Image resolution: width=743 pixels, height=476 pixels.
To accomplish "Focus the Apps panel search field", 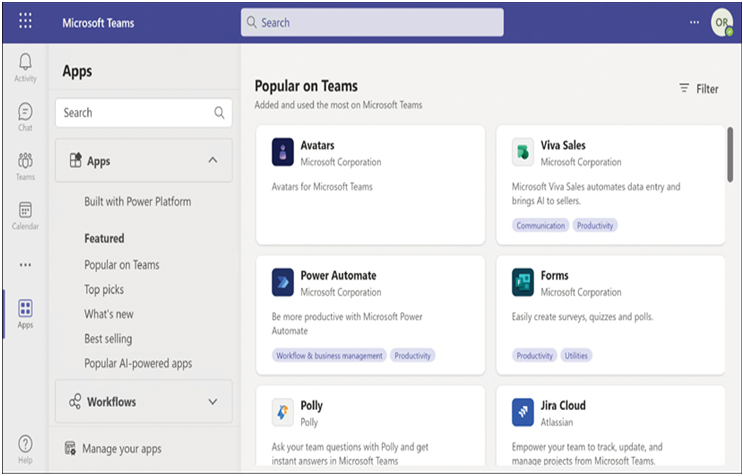I will (x=144, y=113).
